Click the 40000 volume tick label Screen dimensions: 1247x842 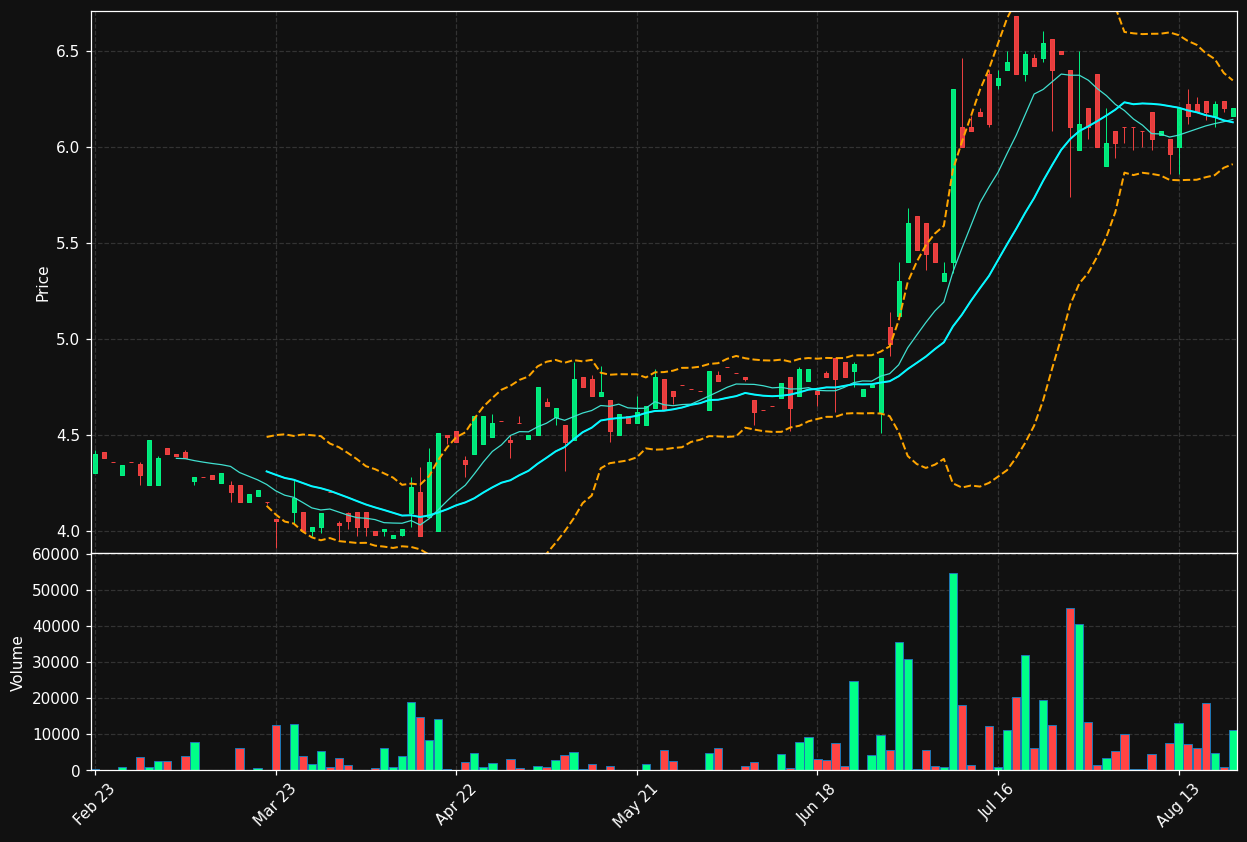(x=56, y=627)
